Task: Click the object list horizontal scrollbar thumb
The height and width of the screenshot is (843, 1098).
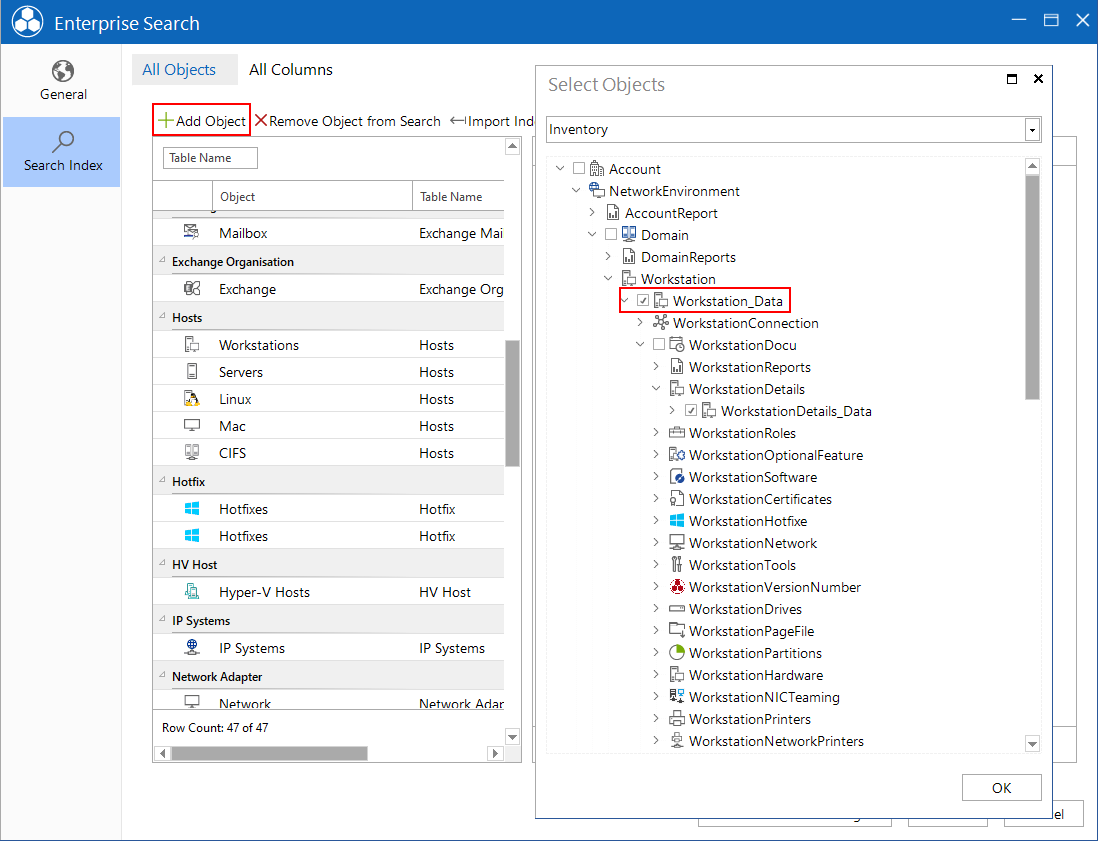Action: point(270,753)
